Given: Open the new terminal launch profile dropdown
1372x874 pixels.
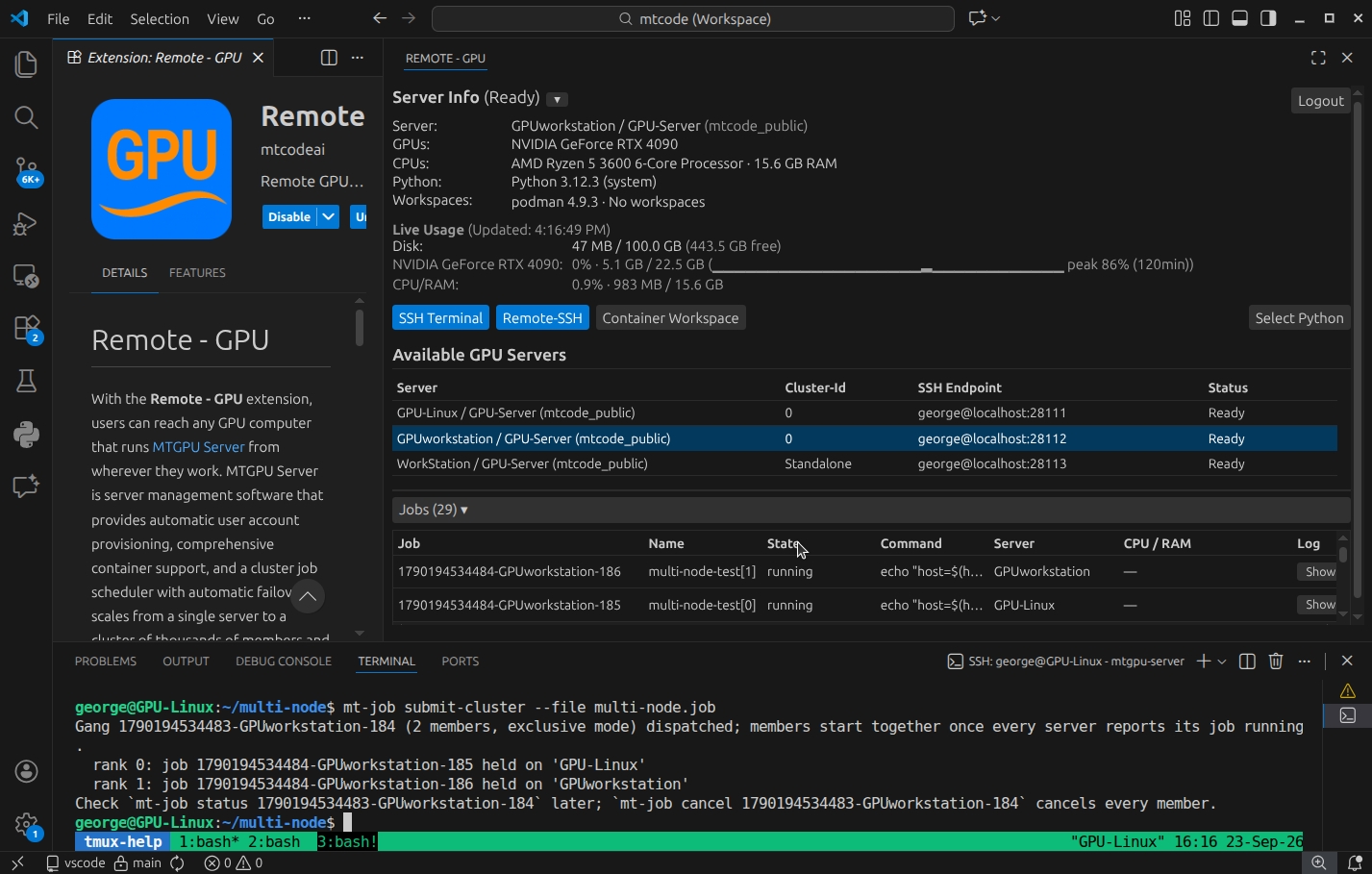Looking at the screenshot, I should coord(1222,662).
